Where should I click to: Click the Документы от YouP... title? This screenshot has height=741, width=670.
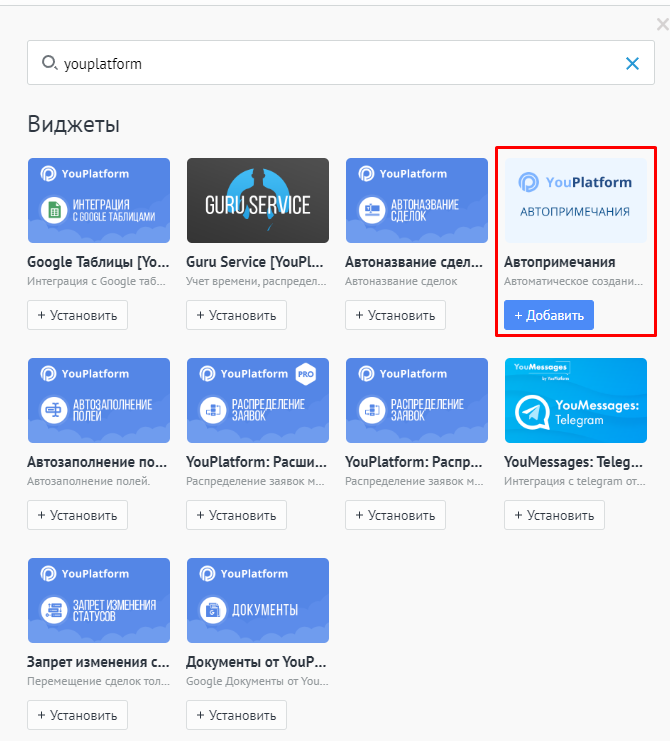pos(256,662)
